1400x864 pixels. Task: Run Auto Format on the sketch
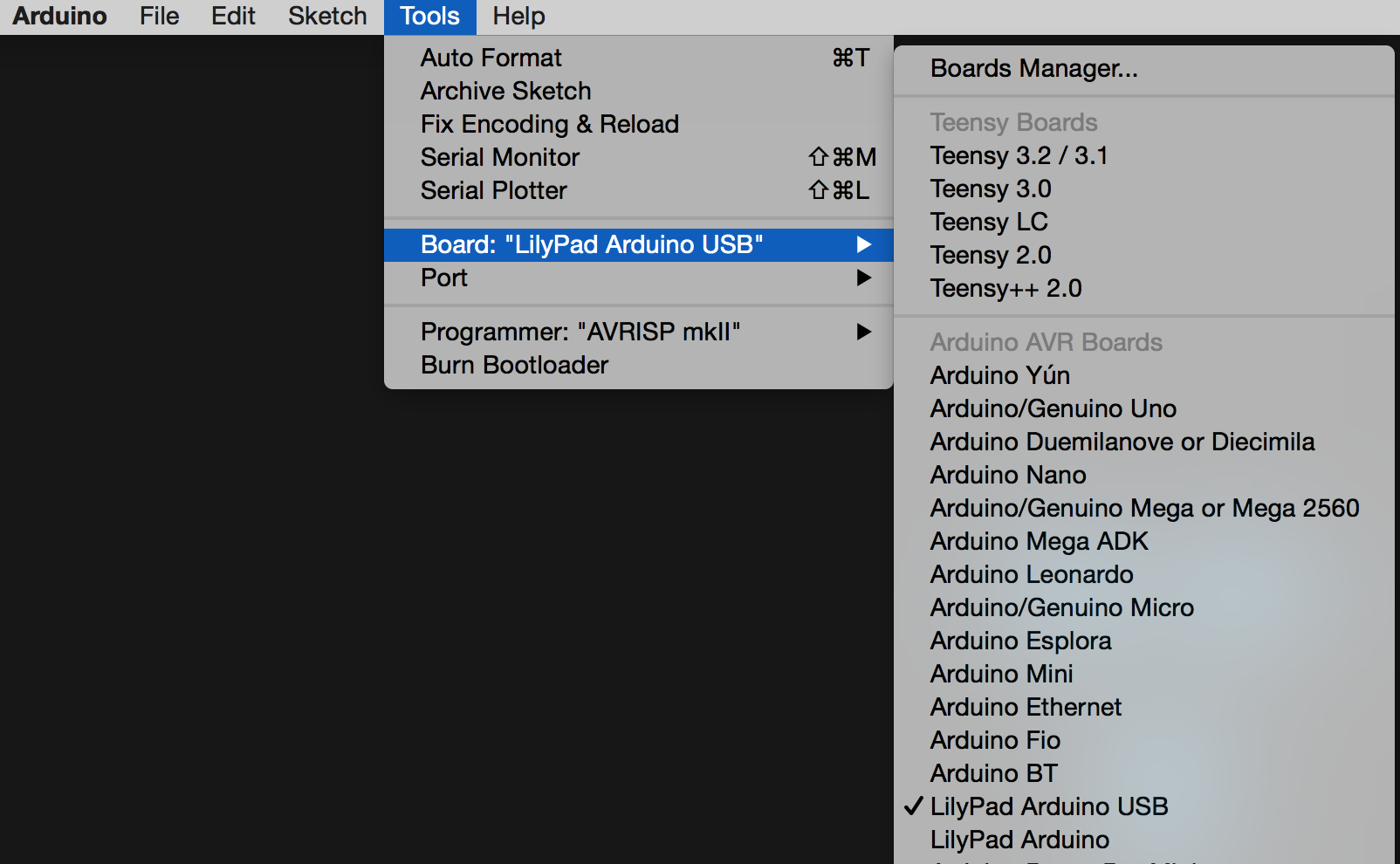(491, 58)
